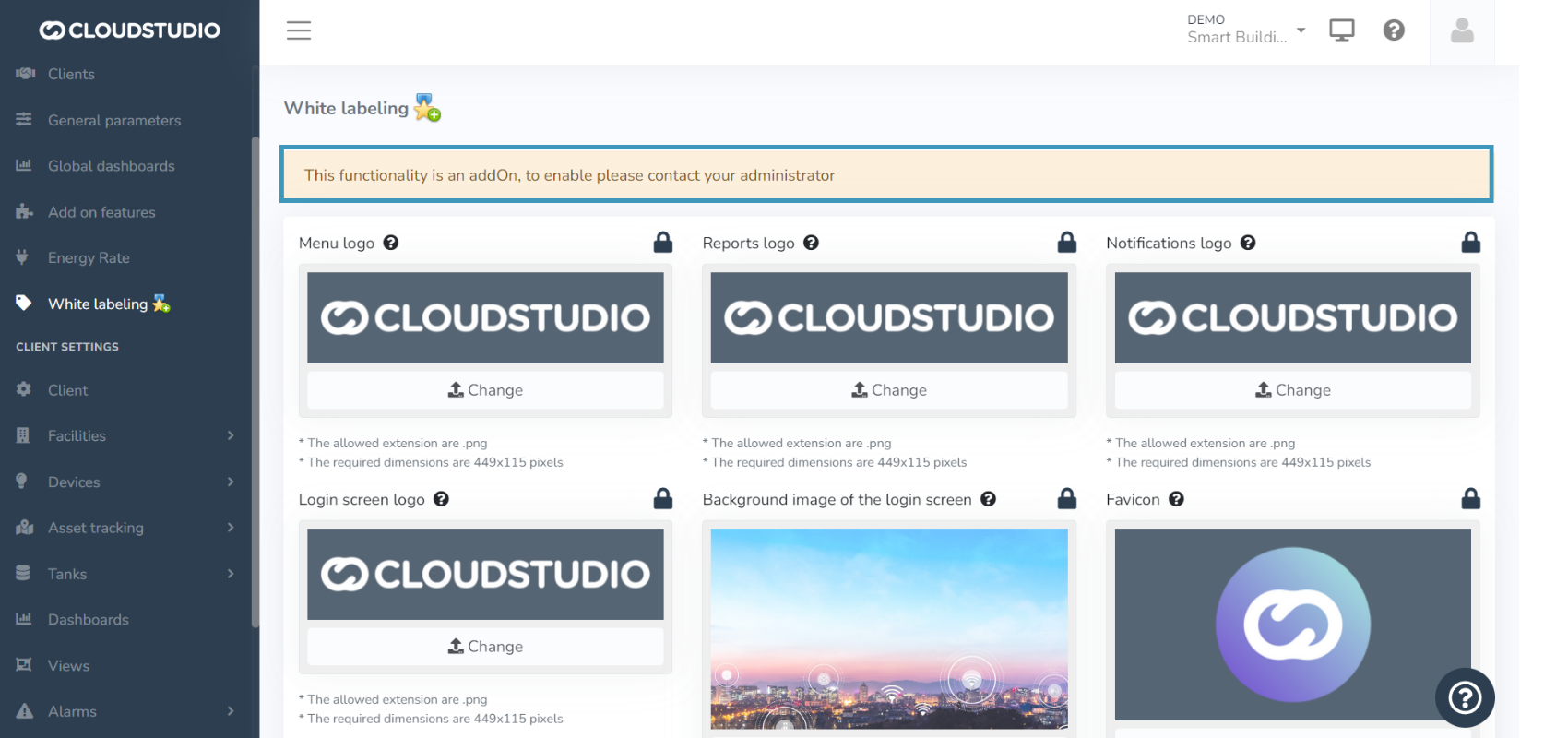
Task: Click Change button under Menu logo
Action: tap(485, 390)
